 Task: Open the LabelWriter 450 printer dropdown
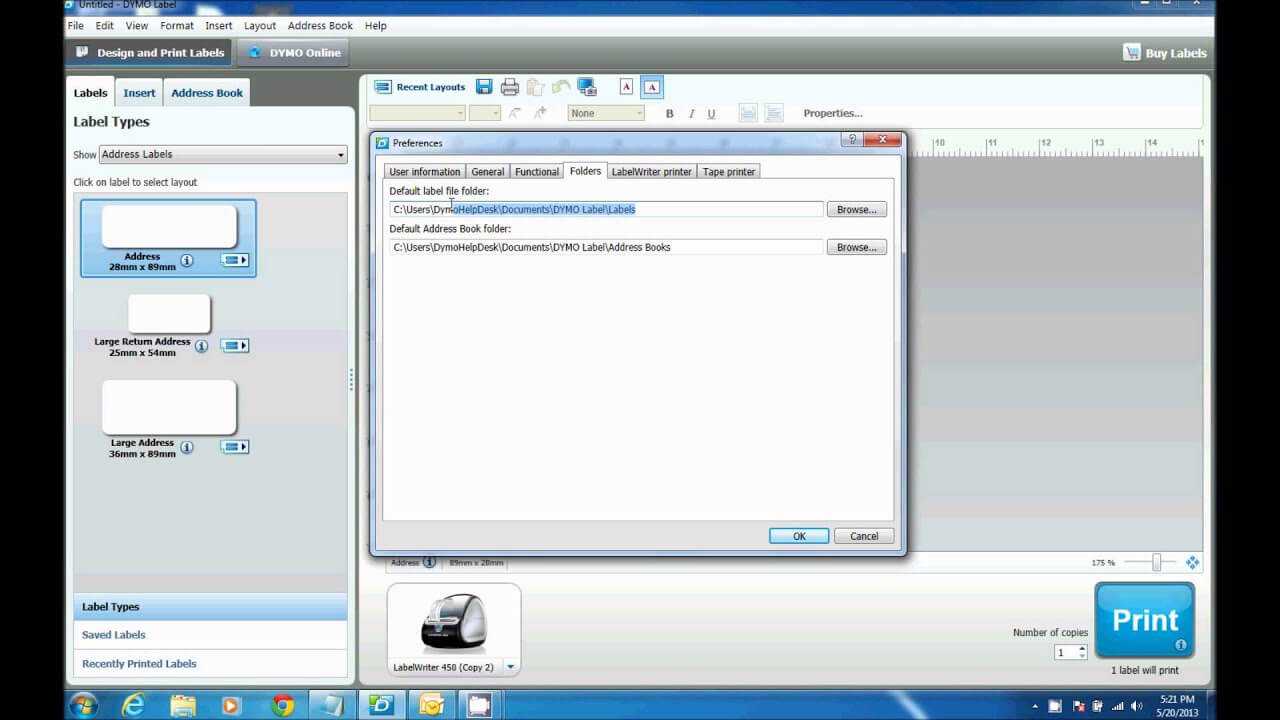tap(510, 667)
